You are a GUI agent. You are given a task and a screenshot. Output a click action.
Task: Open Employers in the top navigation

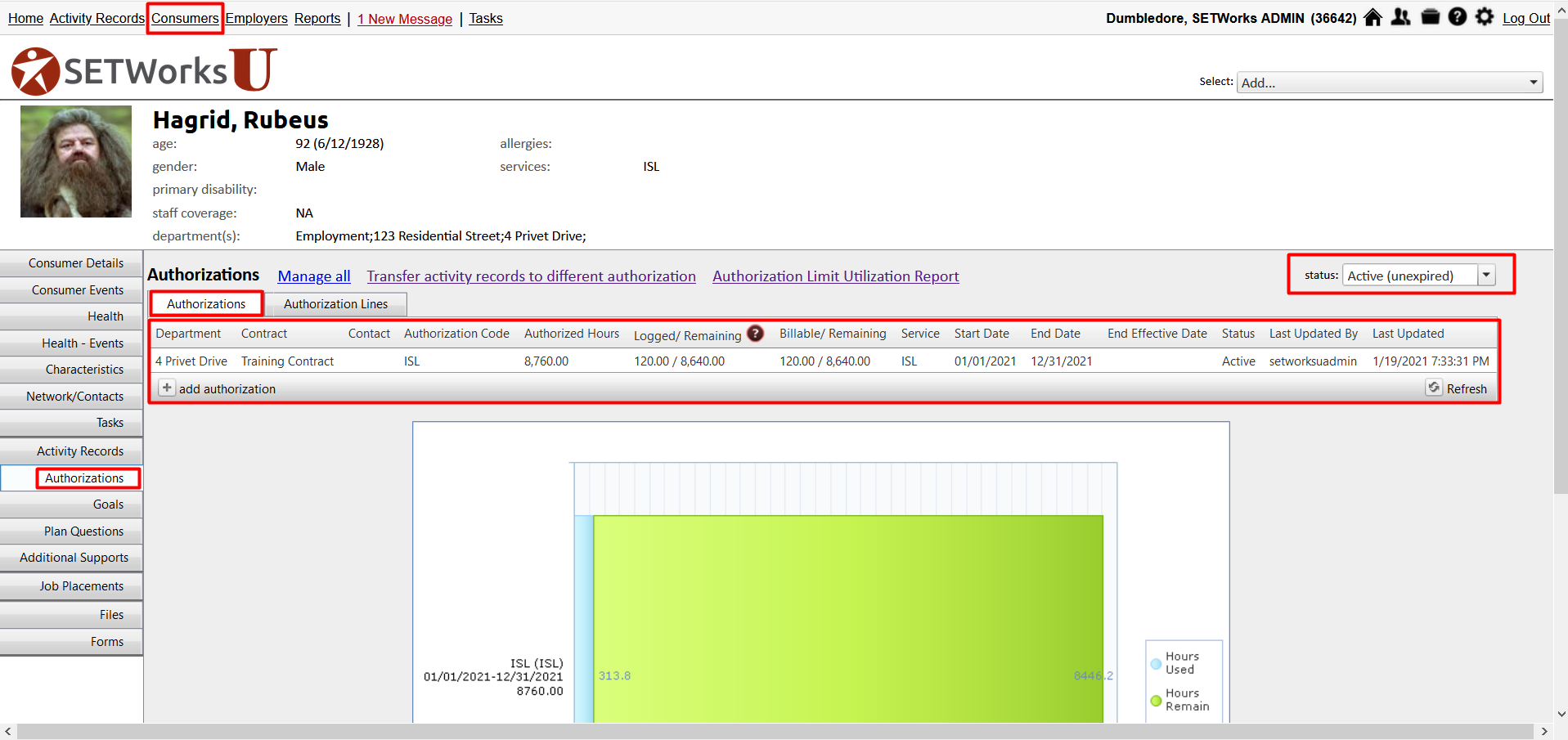click(x=257, y=18)
